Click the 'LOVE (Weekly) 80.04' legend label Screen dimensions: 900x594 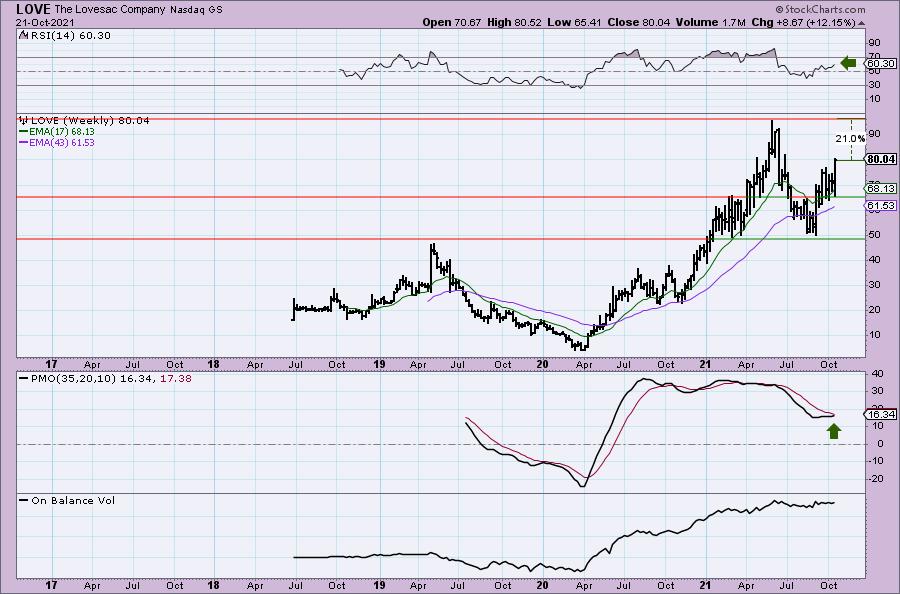coord(90,121)
